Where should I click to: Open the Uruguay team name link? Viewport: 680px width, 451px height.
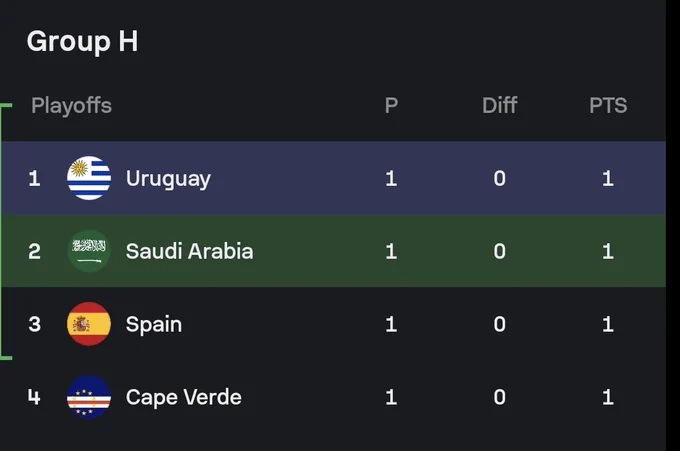(168, 179)
